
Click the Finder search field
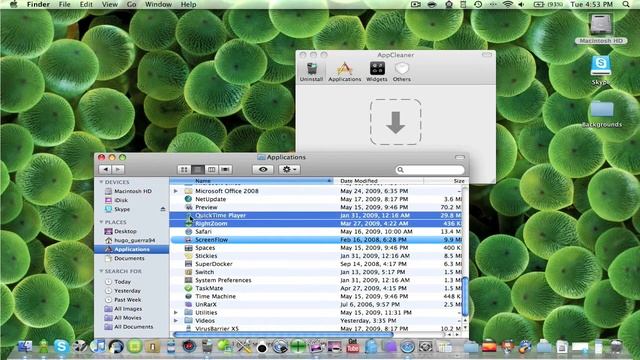pyautogui.click(x=430, y=169)
